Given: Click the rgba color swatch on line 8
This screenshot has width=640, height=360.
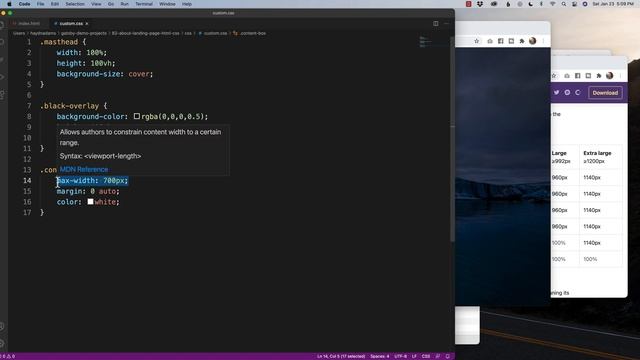Looking at the screenshot, I should coord(137,116).
